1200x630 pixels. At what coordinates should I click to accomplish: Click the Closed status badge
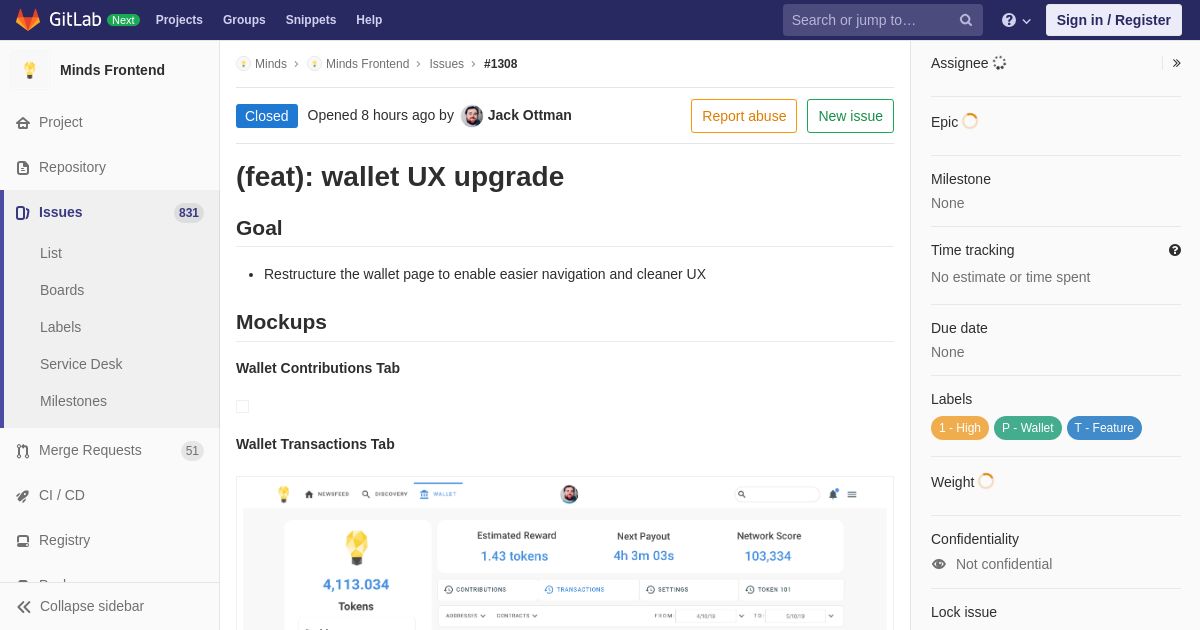coord(267,116)
